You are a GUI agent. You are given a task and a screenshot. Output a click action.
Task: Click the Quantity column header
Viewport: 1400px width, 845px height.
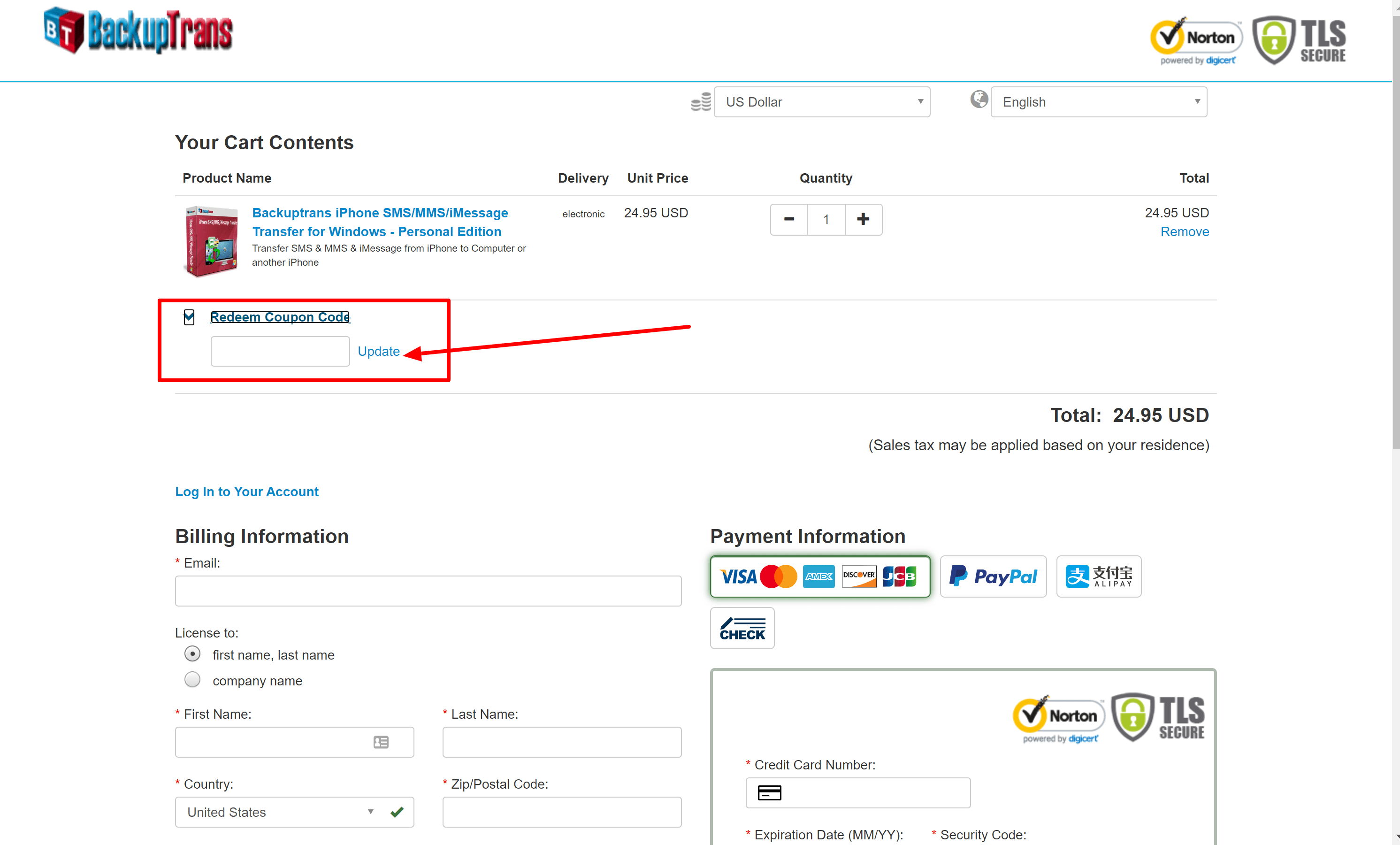pyautogui.click(x=826, y=178)
